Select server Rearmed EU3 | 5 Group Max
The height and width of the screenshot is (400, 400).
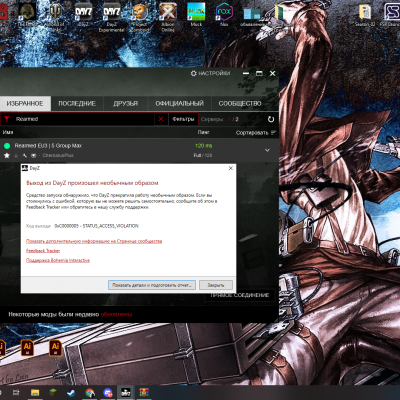pos(48,146)
